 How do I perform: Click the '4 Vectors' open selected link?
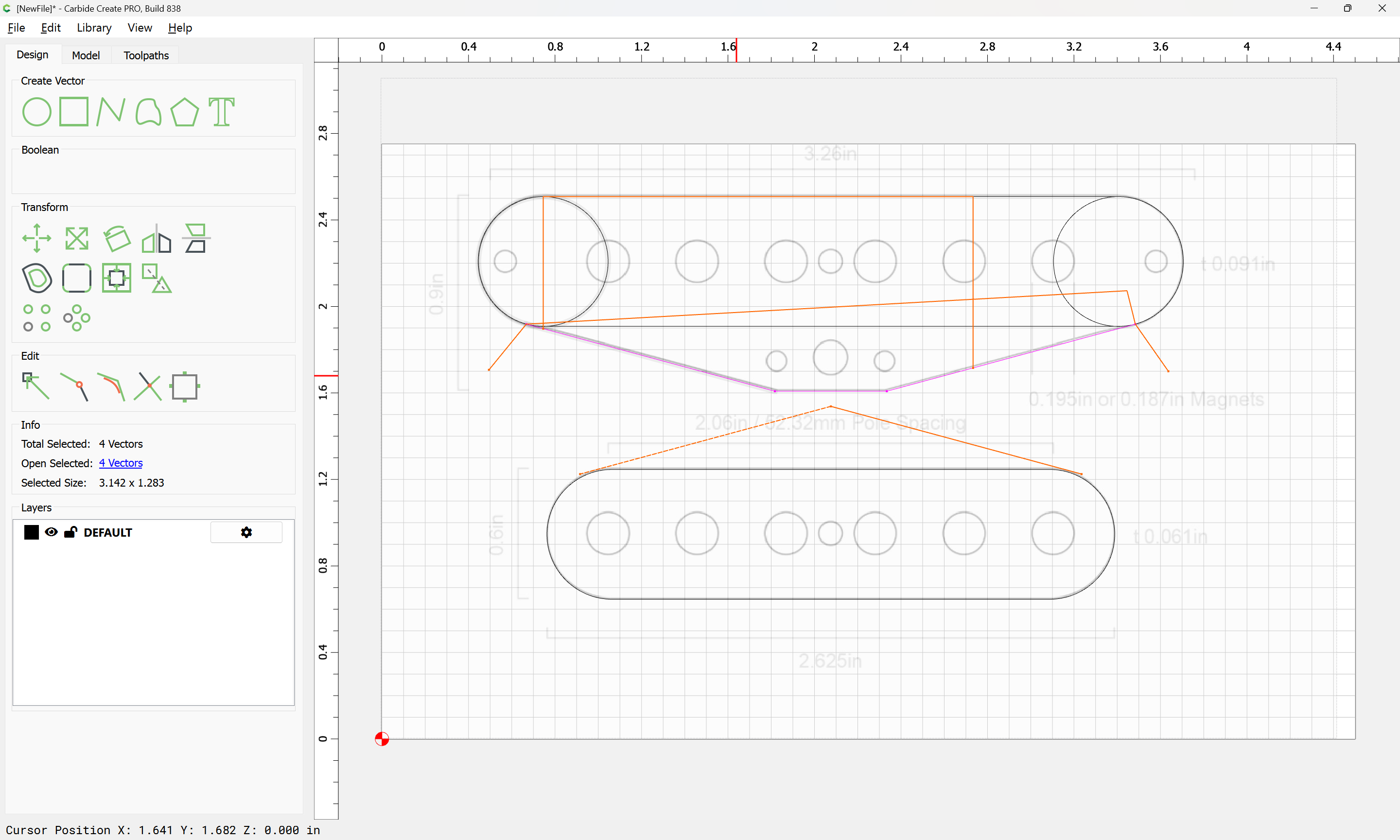click(121, 463)
